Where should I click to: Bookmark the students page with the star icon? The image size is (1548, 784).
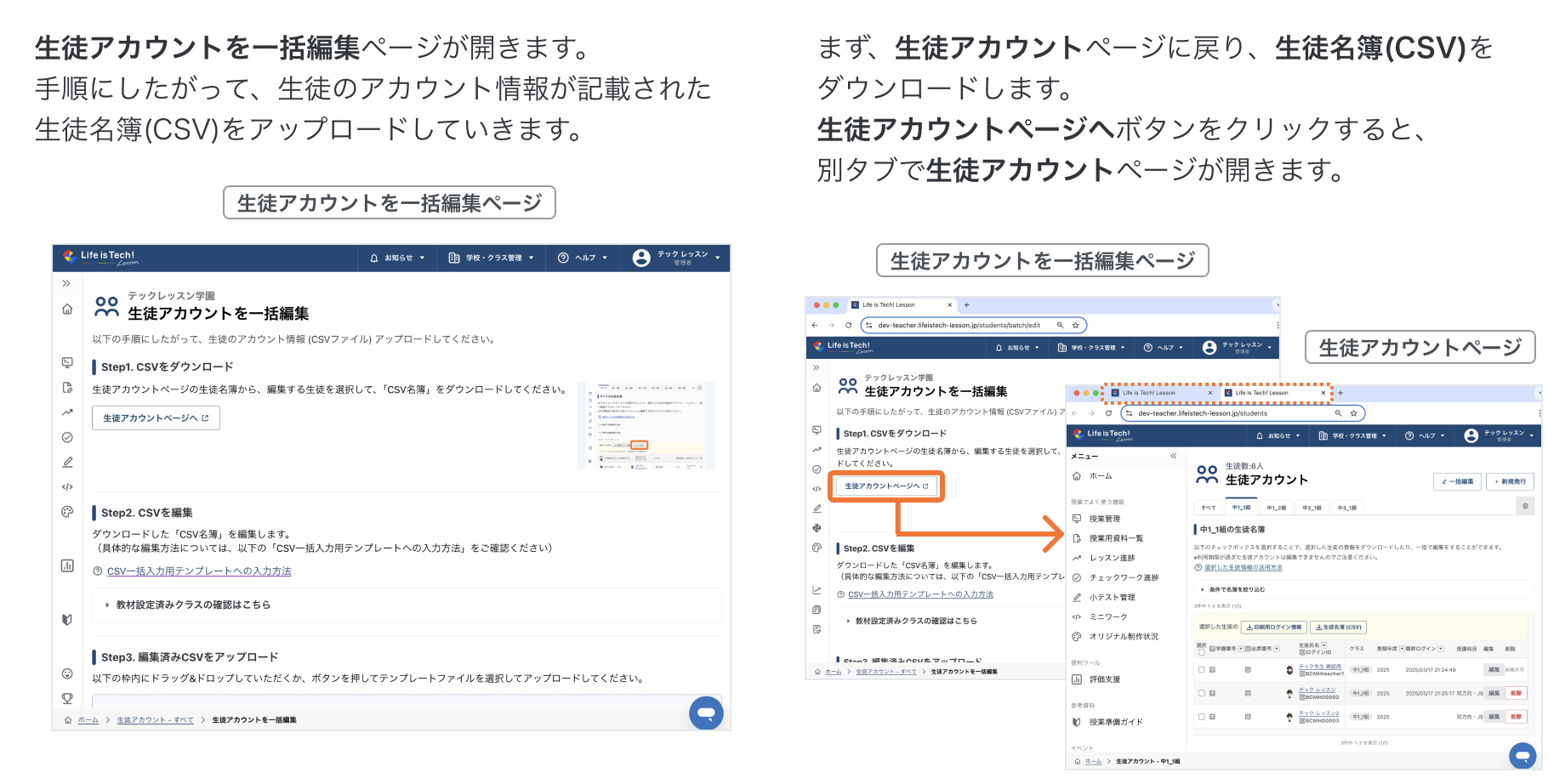(1353, 413)
